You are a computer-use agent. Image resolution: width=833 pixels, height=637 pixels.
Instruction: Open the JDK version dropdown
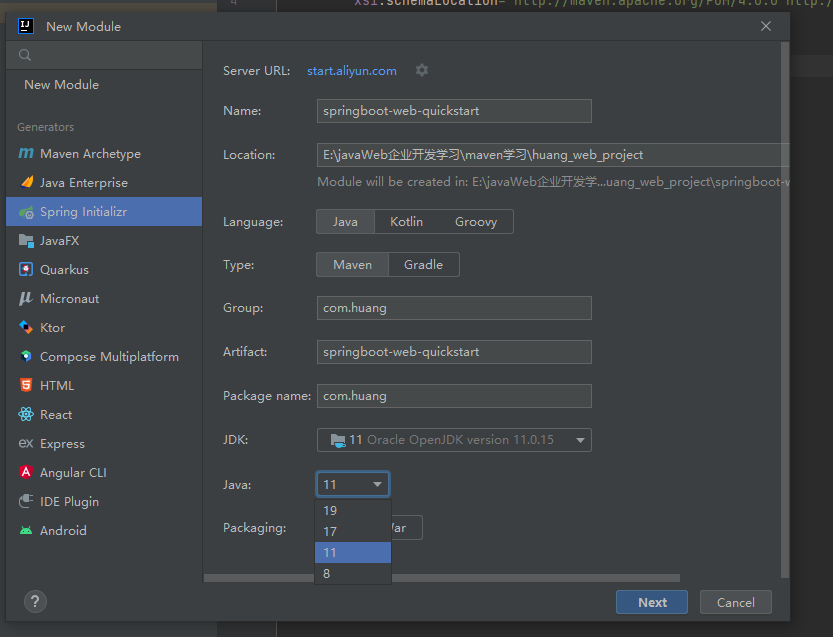click(580, 440)
